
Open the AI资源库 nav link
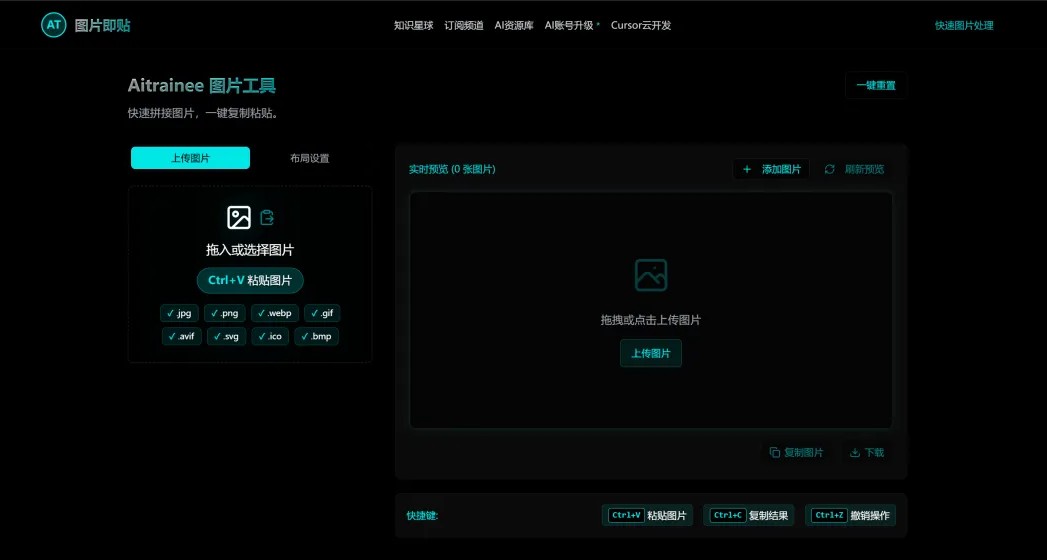tap(514, 25)
